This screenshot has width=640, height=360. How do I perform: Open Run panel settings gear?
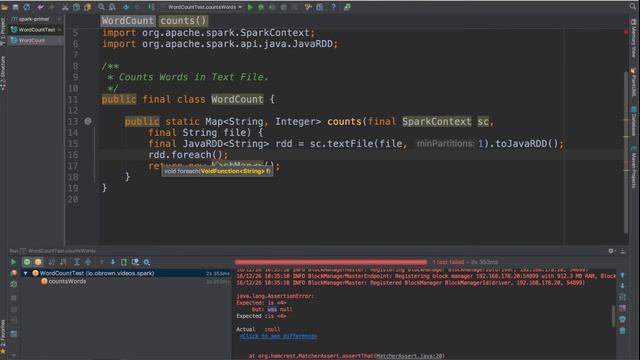(611, 251)
